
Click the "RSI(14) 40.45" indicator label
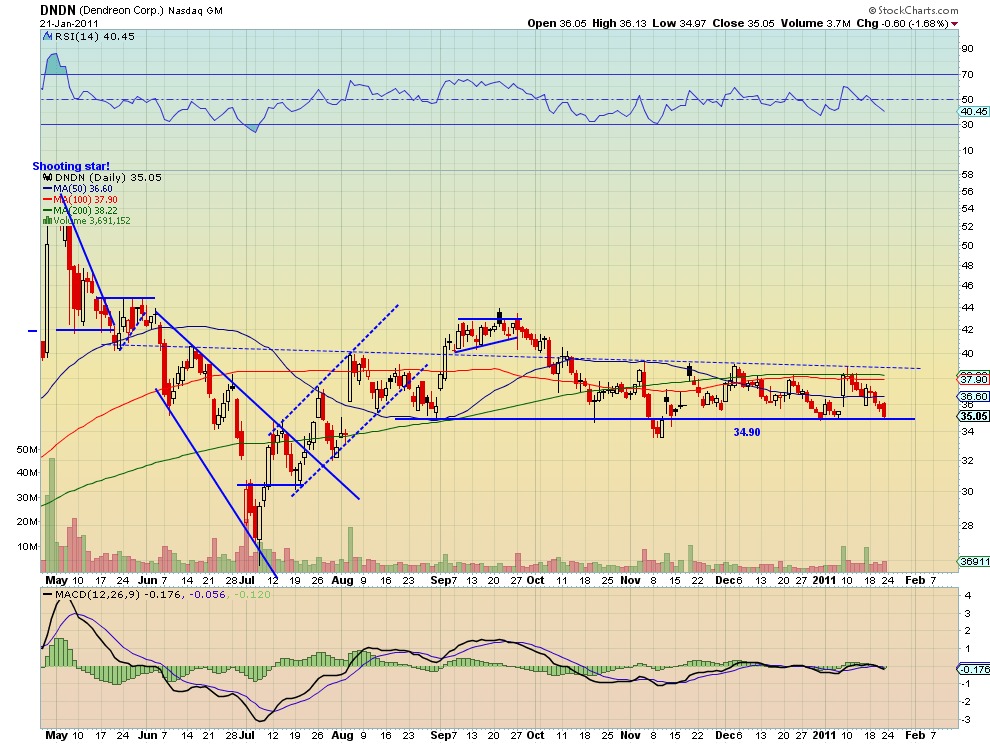95,37
